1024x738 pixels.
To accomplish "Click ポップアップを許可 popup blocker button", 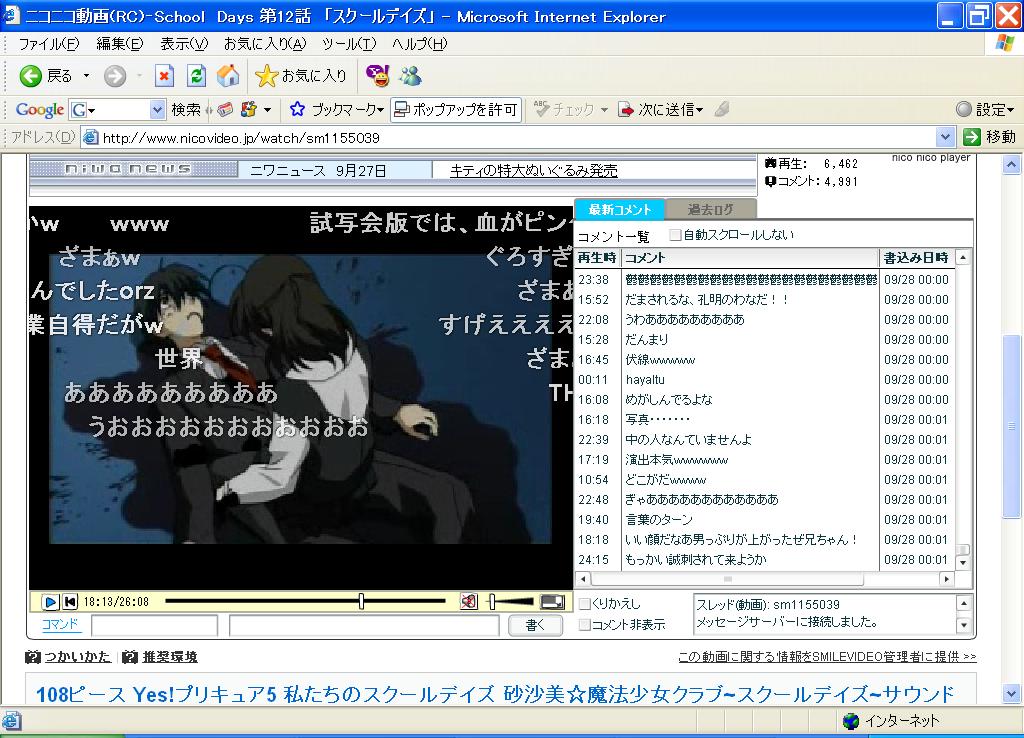I will [456, 110].
